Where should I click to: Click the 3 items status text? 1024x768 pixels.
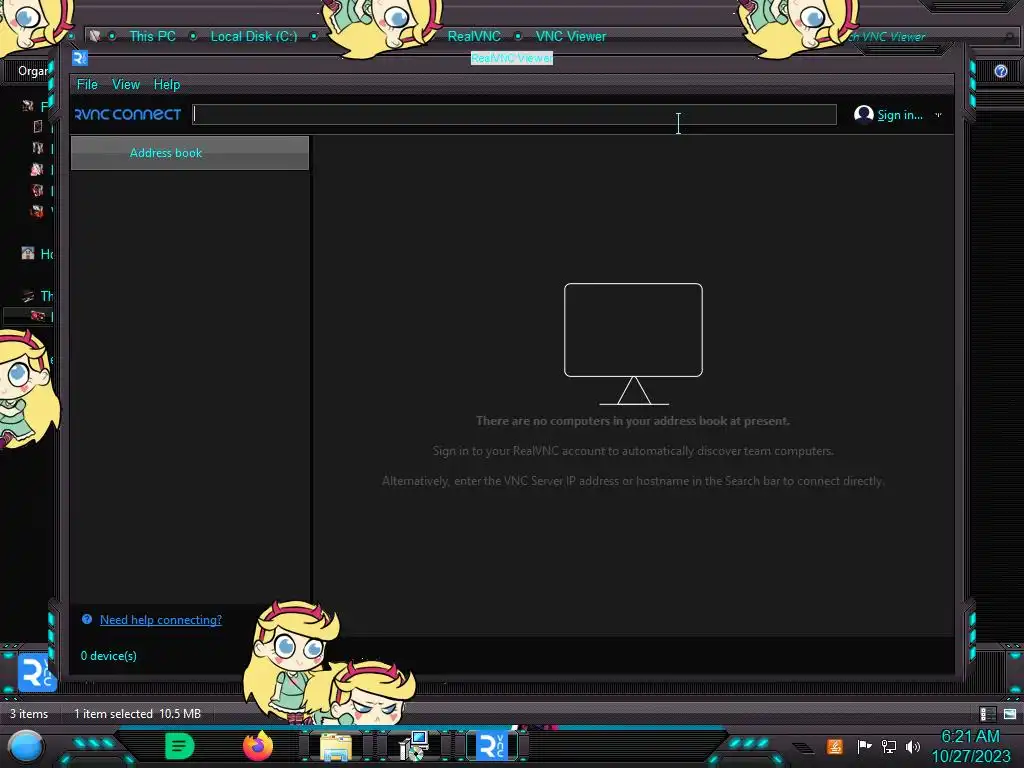pyautogui.click(x=29, y=714)
